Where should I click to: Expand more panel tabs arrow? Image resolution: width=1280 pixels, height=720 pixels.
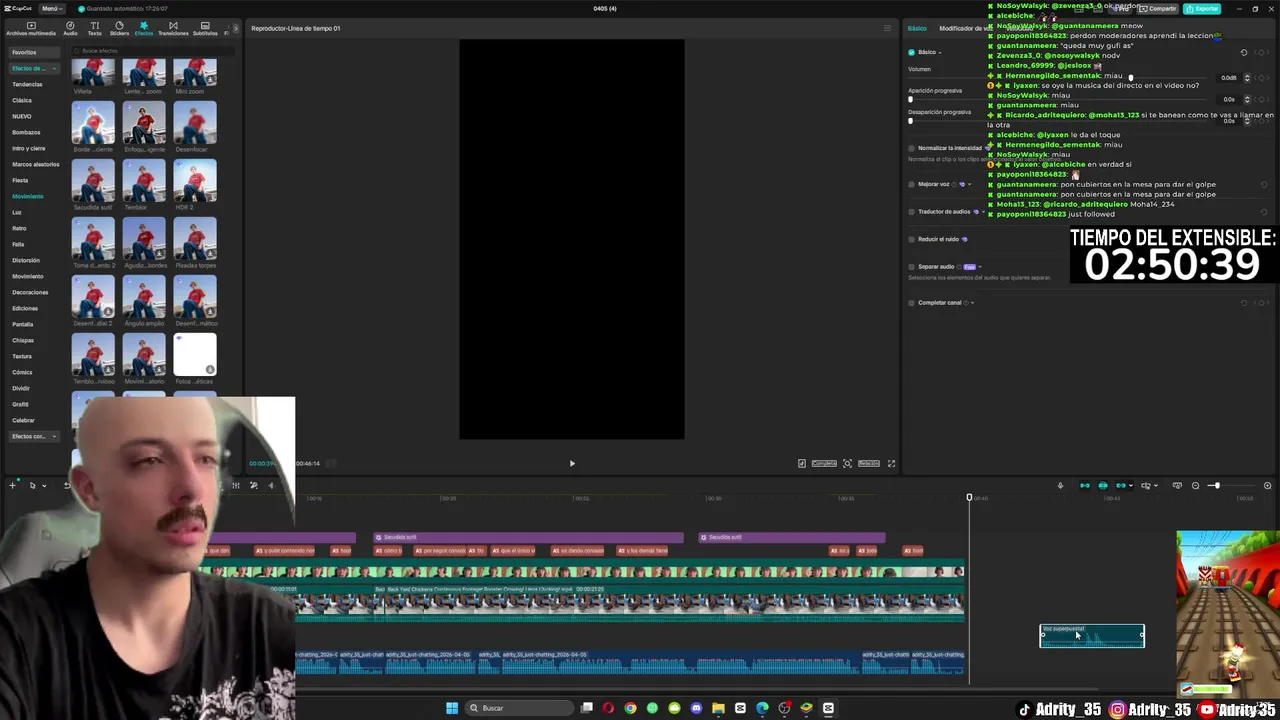tap(235, 28)
